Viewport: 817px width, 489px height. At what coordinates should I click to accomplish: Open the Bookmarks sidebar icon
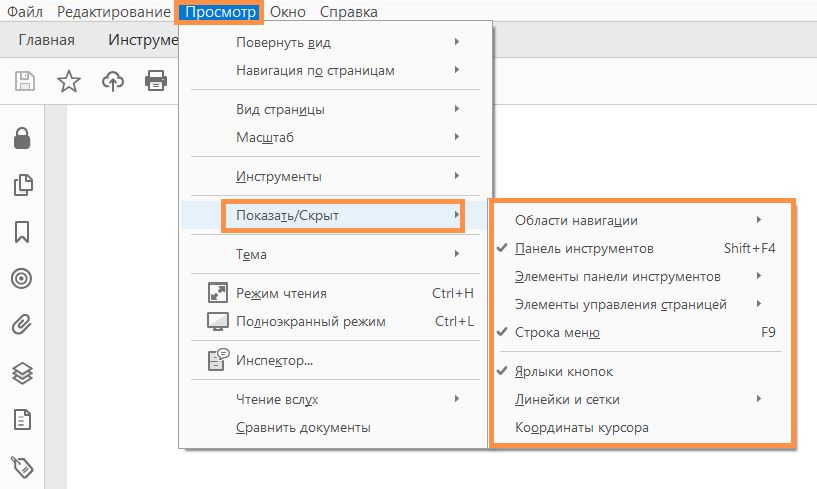pyautogui.click(x=22, y=232)
